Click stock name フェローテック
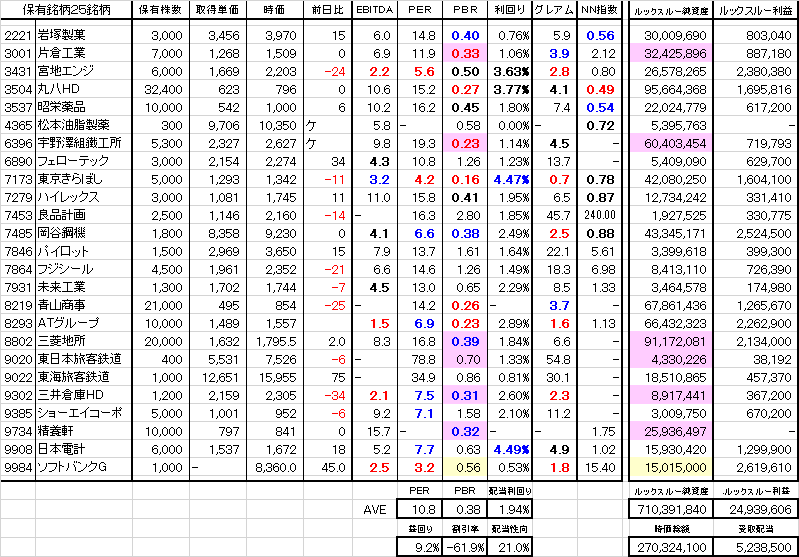This screenshot has width=799, height=557. [x=73, y=161]
